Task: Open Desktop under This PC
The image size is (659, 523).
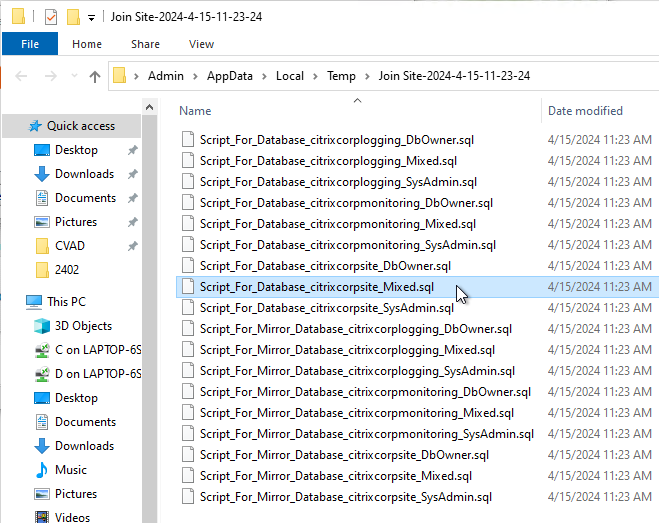Action: [76, 398]
